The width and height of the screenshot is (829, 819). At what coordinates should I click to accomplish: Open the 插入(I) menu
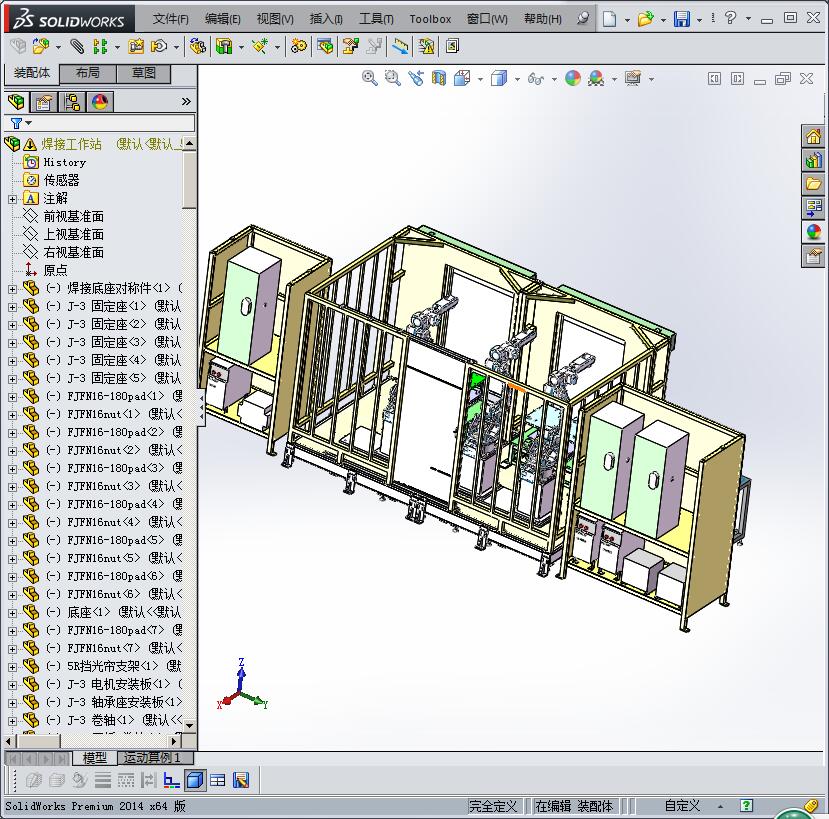point(326,19)
